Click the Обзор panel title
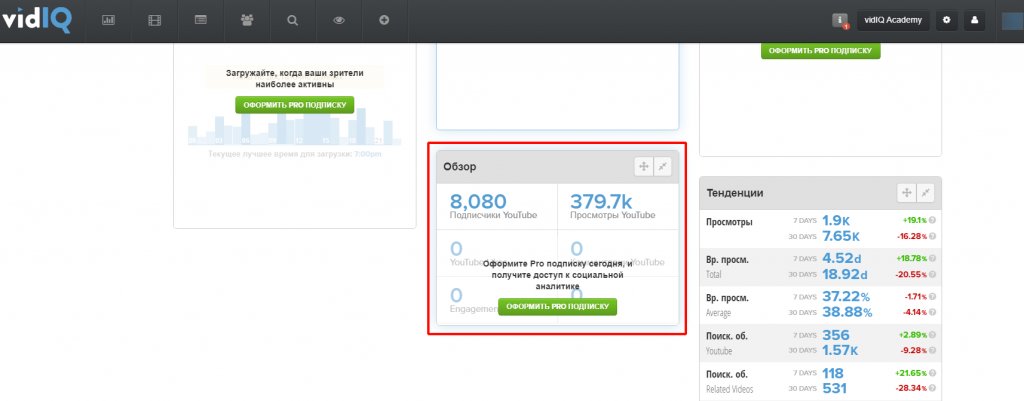Viewport: 1024px width, 401px height. click(x=460, y=167)
